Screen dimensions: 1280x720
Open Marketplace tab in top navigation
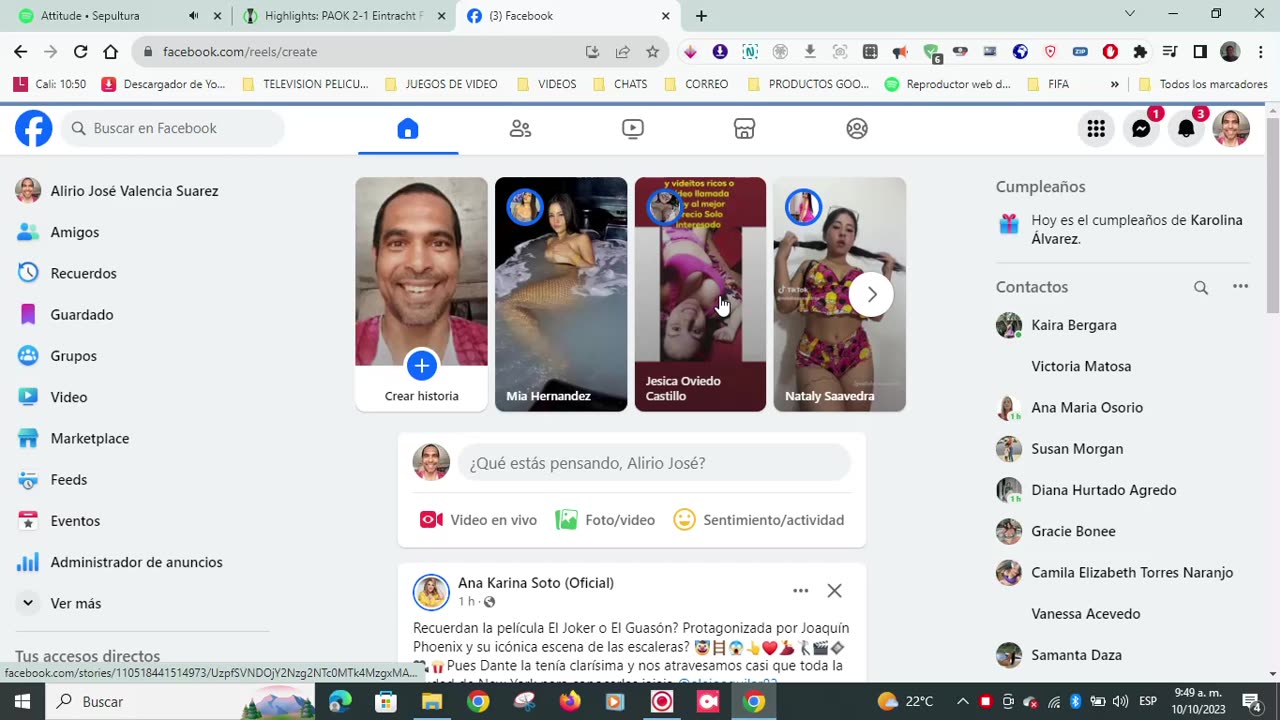744,128
